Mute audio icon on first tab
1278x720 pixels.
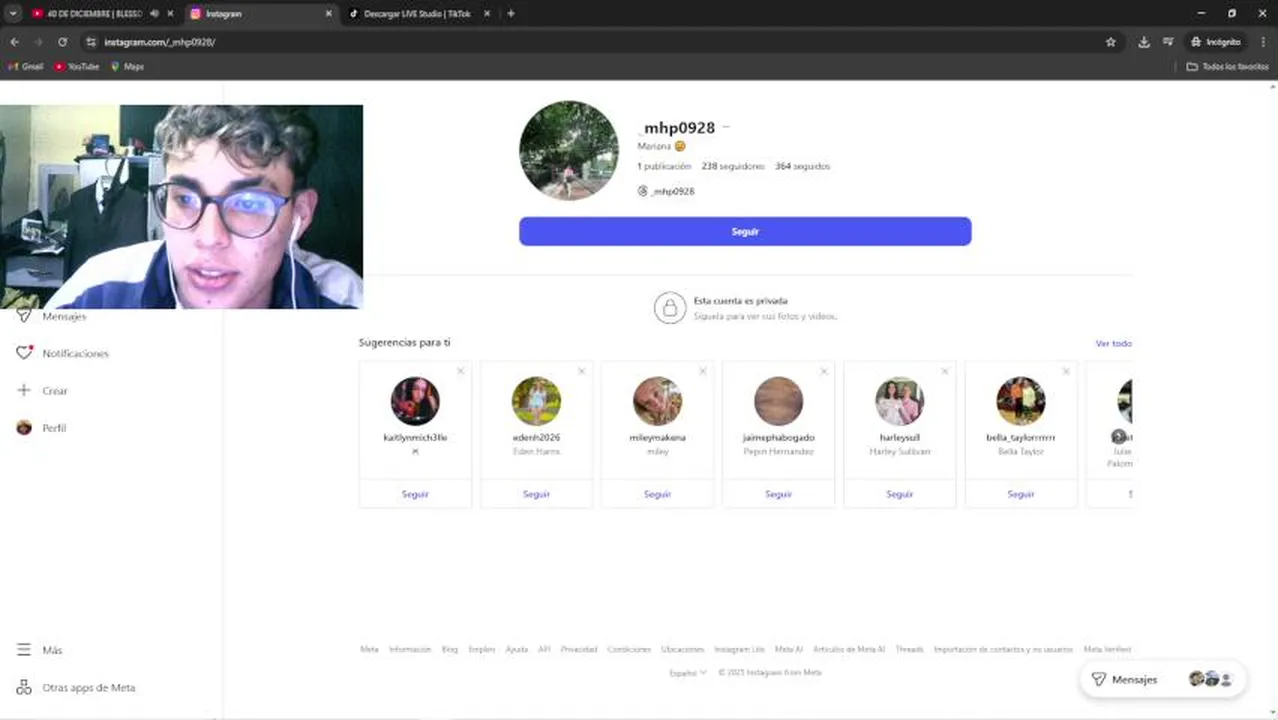pos(154,14)
